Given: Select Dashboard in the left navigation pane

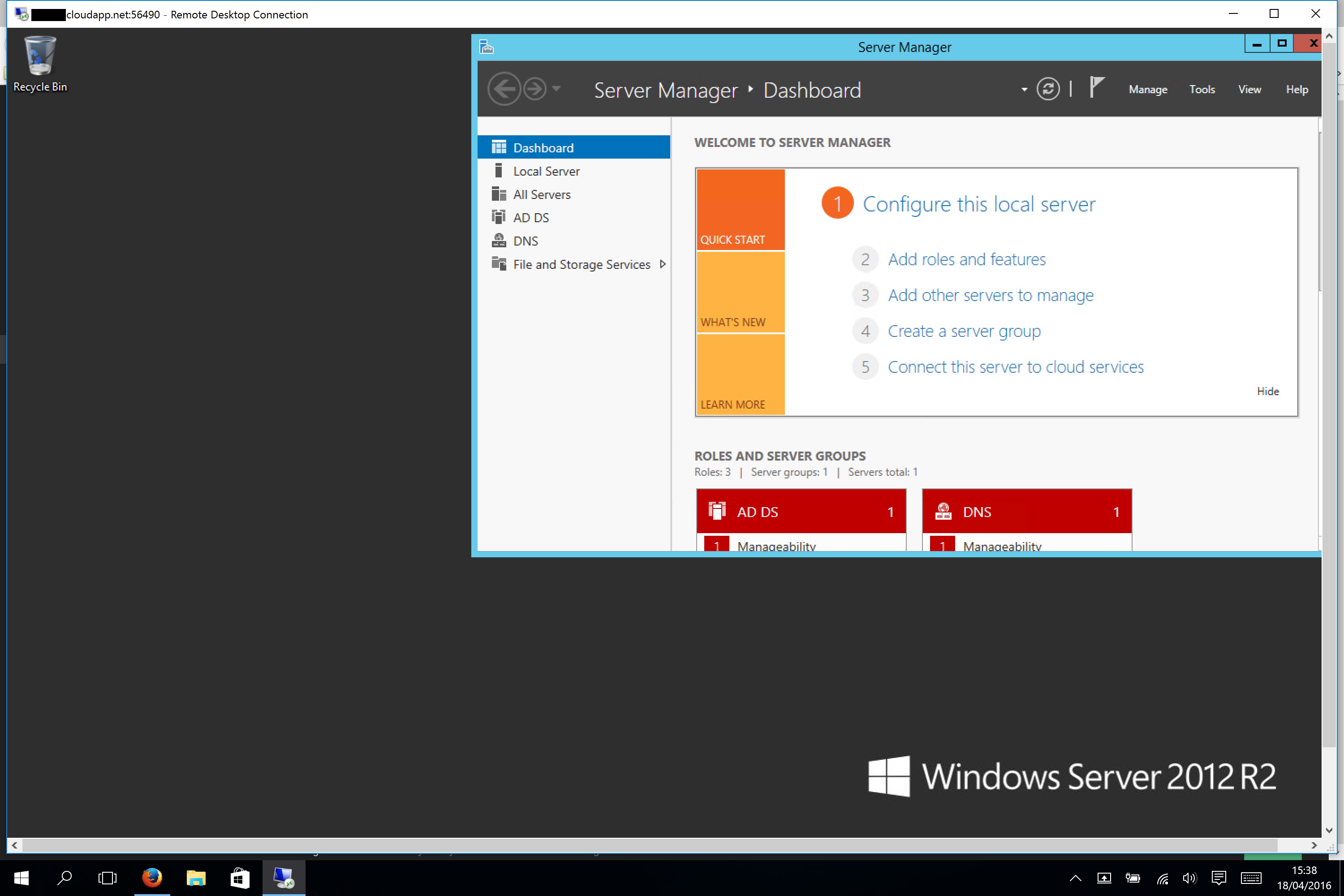Looking at the screenshot, I should 574,147.
